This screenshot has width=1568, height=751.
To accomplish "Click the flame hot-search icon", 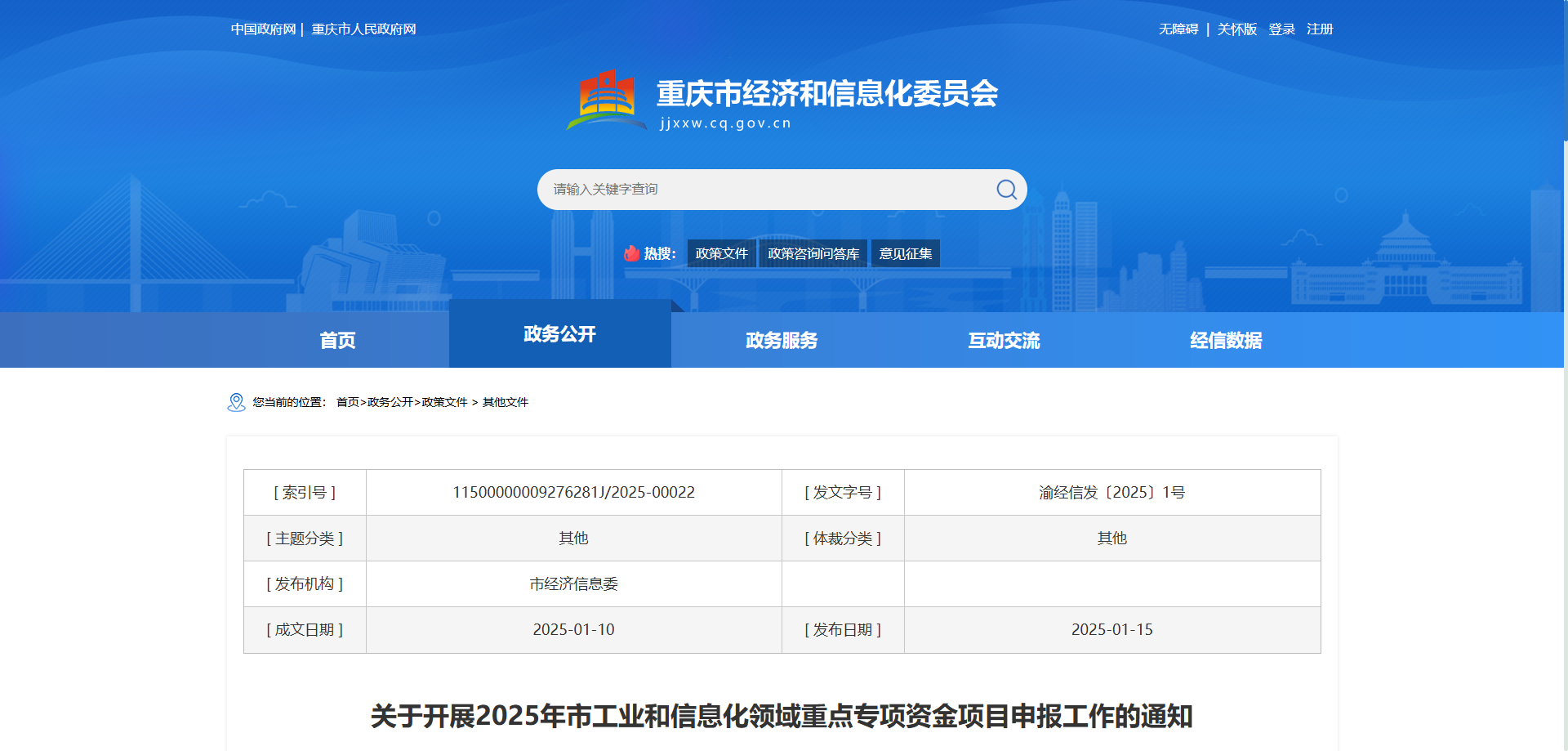I will click(x=631, y=253).
